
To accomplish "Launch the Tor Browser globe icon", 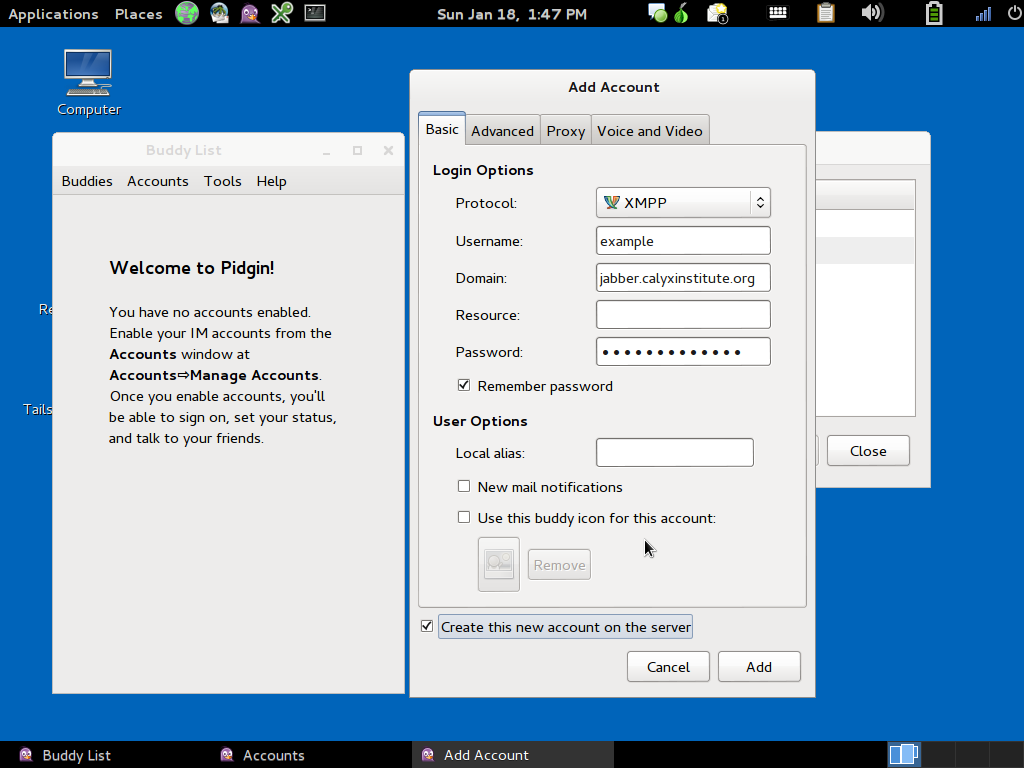I will point(187,14).
